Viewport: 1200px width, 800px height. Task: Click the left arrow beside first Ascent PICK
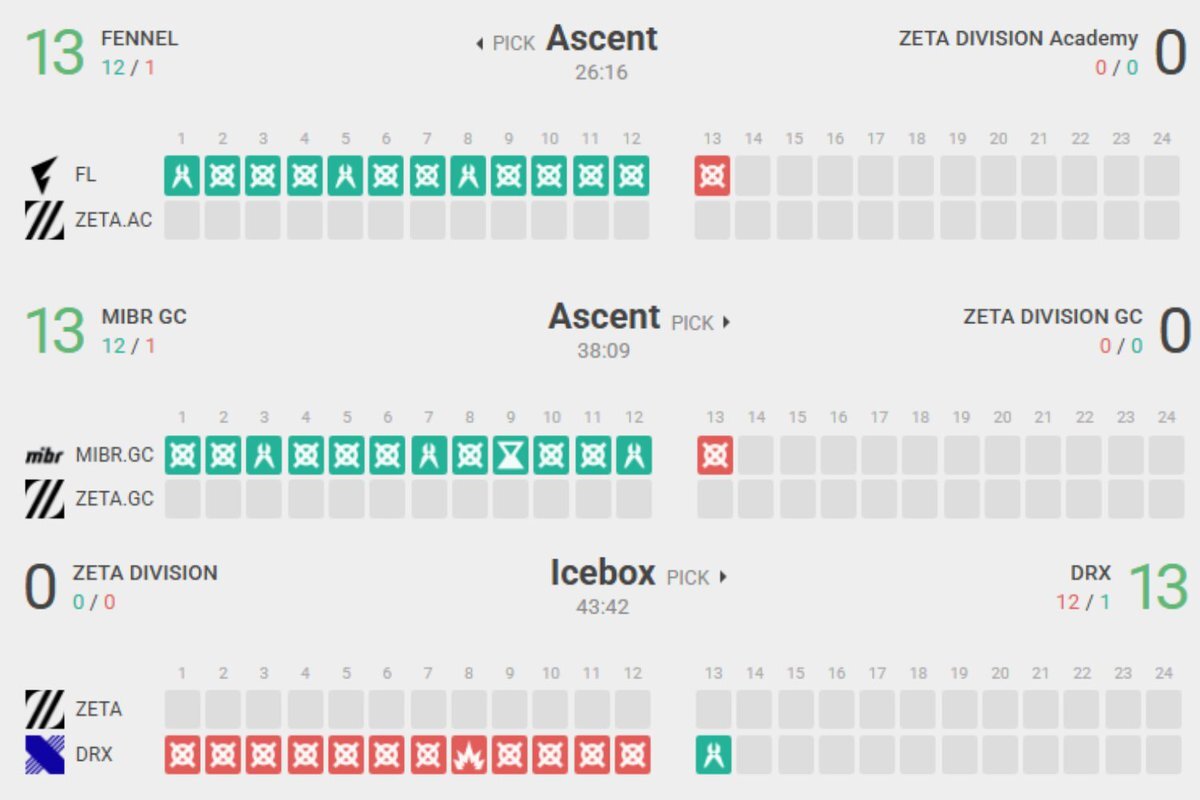click(x=480, y=44)
